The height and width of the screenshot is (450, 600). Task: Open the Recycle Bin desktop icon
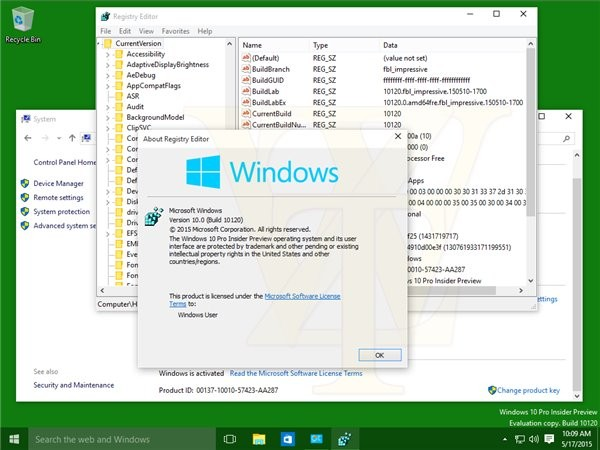(22, 20)
